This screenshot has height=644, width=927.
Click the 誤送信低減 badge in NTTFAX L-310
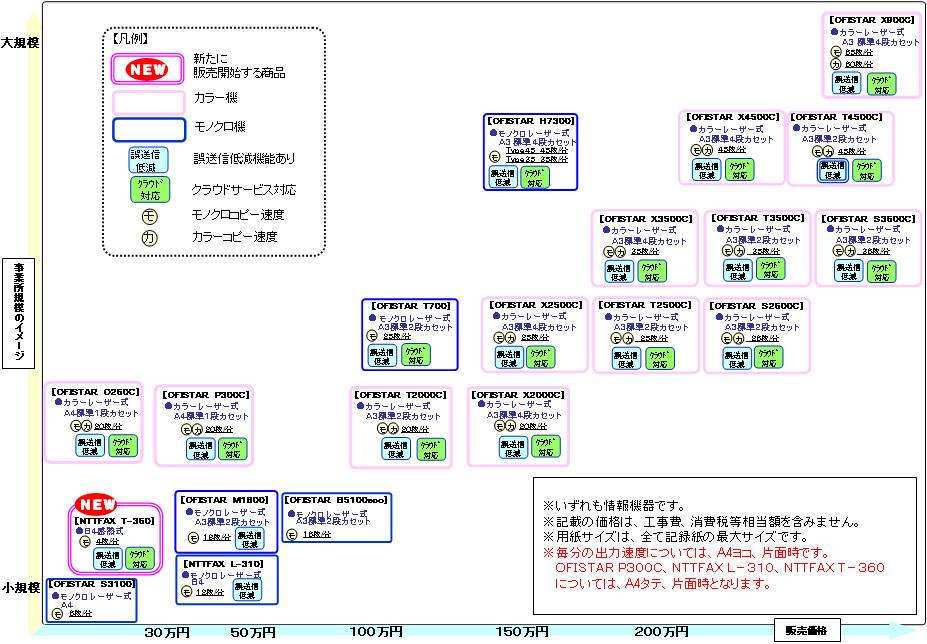point(247,590)
